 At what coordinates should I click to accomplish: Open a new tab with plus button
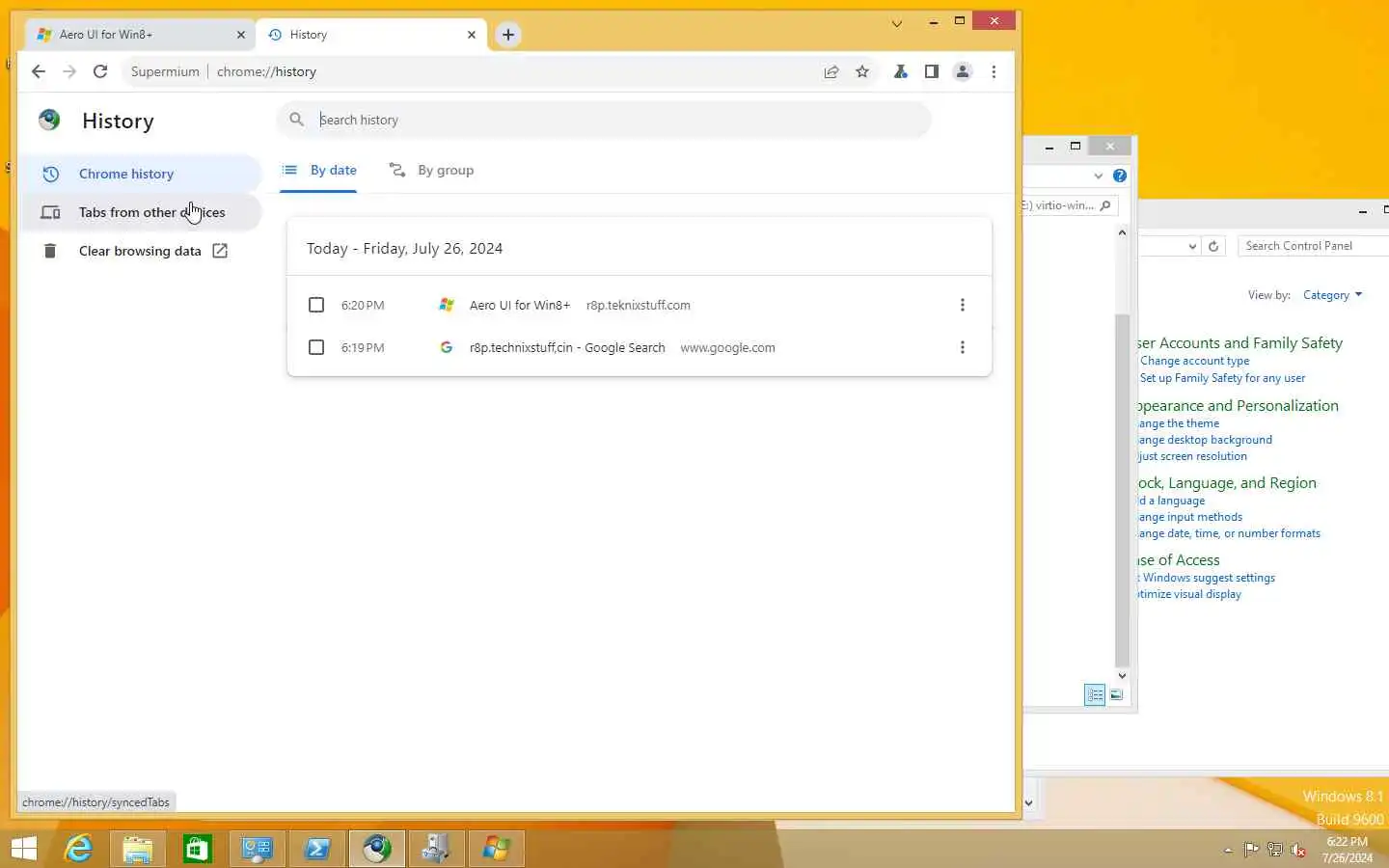coord(508,35)
